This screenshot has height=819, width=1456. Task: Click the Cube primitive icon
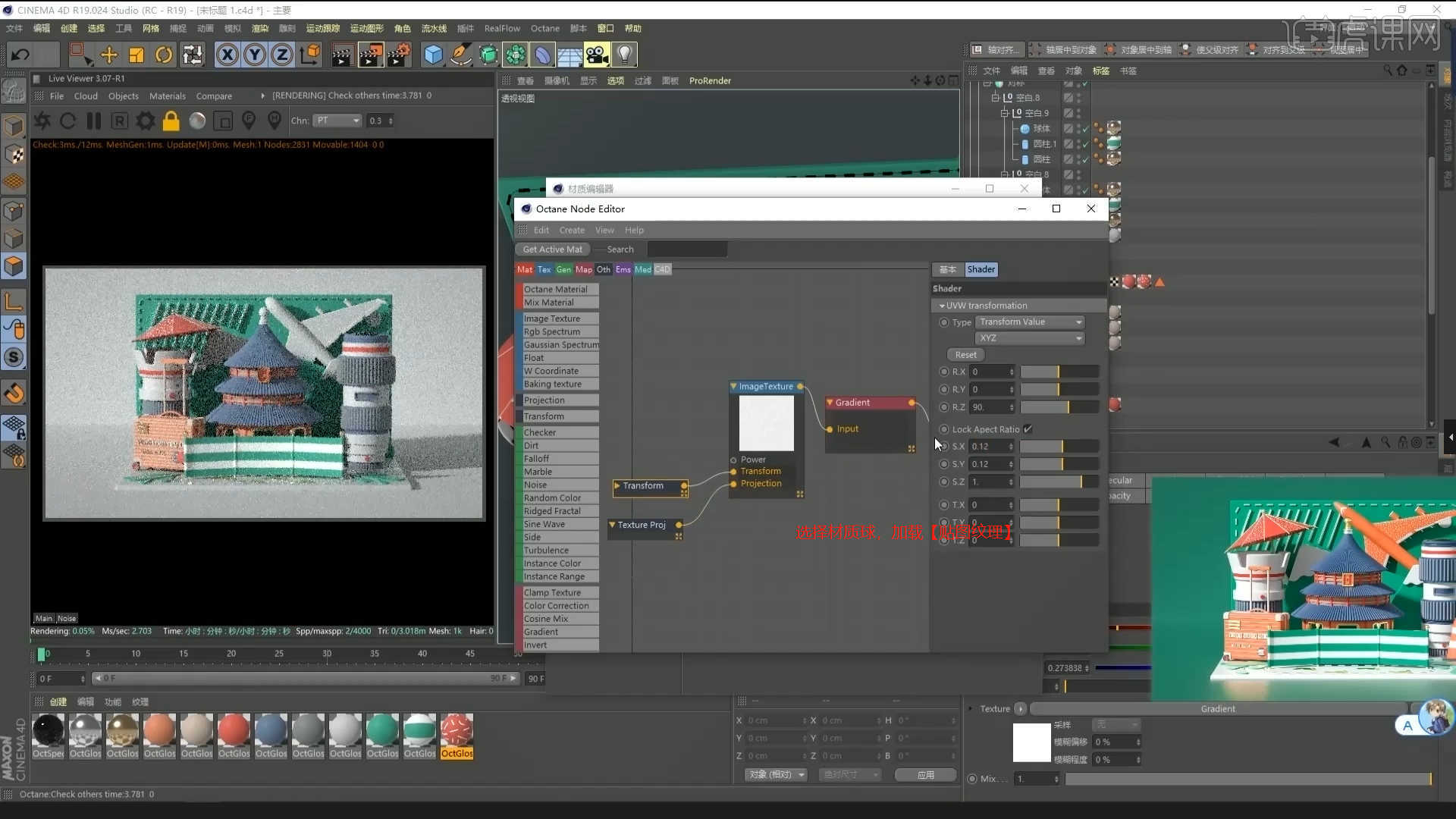[x=433, y=55]
